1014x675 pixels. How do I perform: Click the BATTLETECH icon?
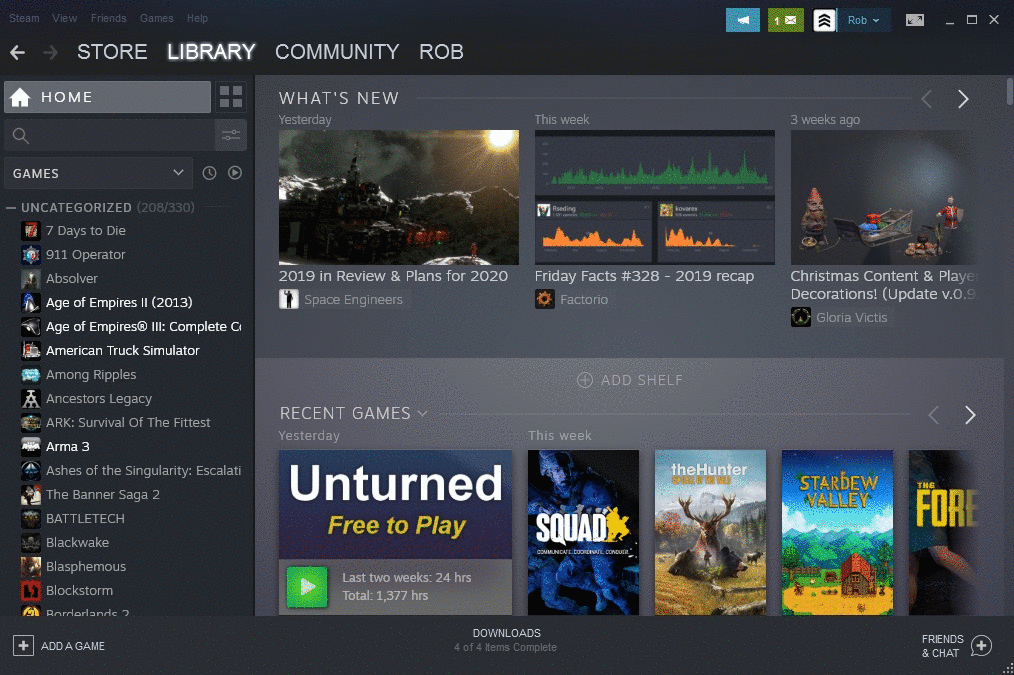[30, 519]
